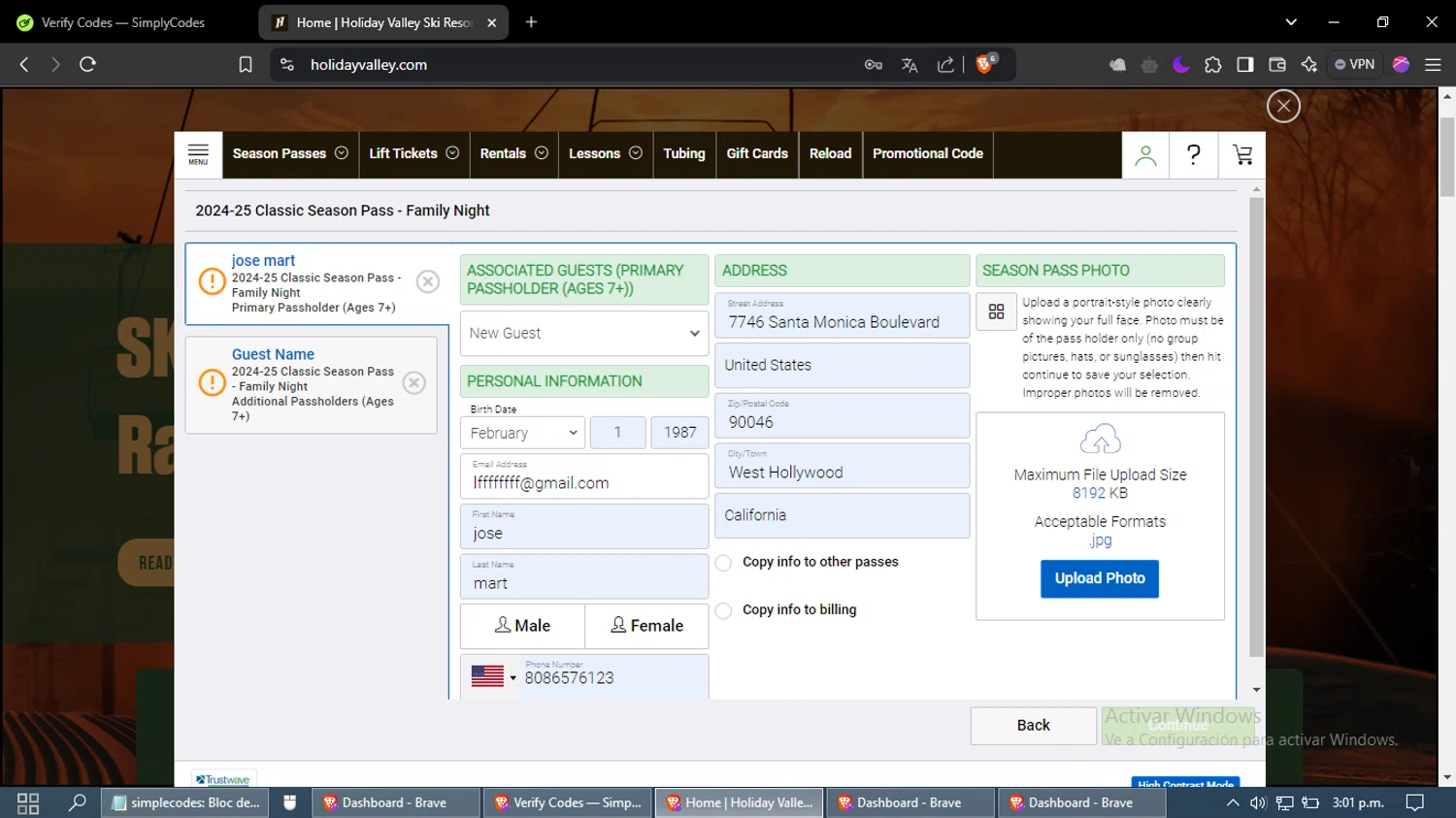
Task: Expand the Lessons menu
Action: (606, 154)
